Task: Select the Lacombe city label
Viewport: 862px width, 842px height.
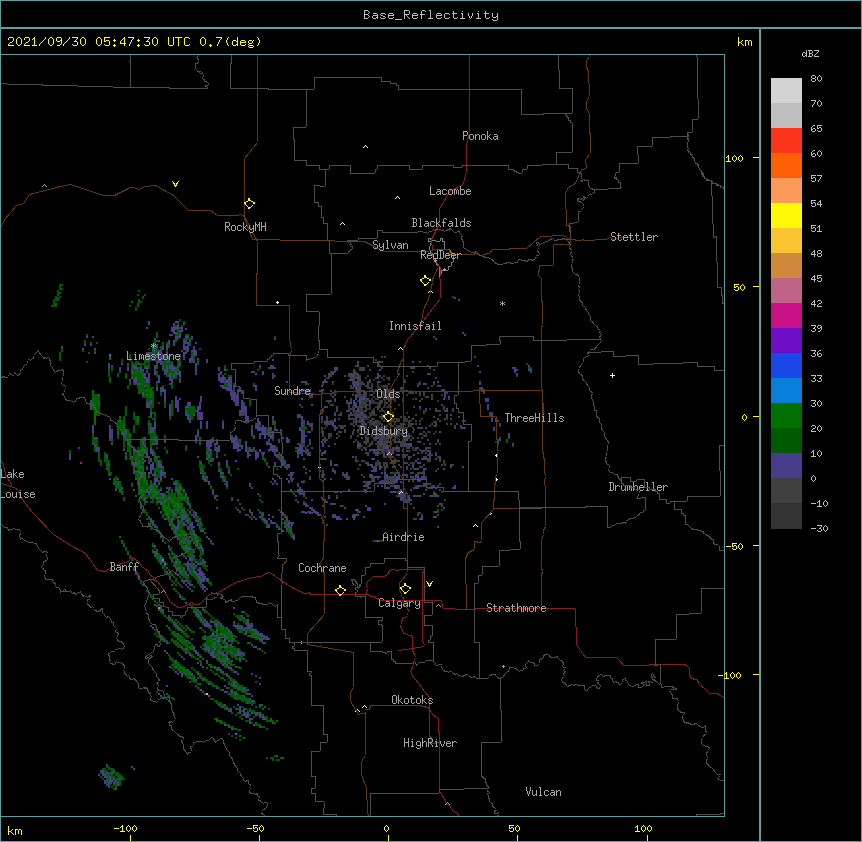Action: coord(450,191)
